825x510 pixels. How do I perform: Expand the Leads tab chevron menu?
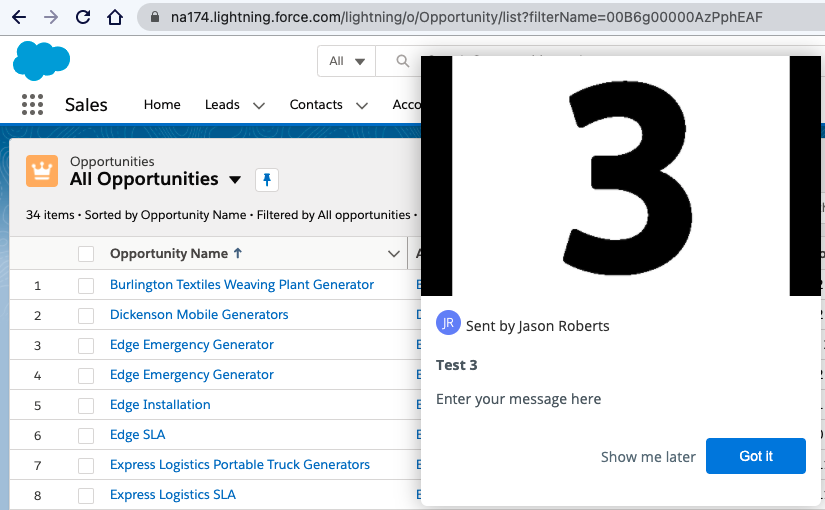[x=259, y=106]
